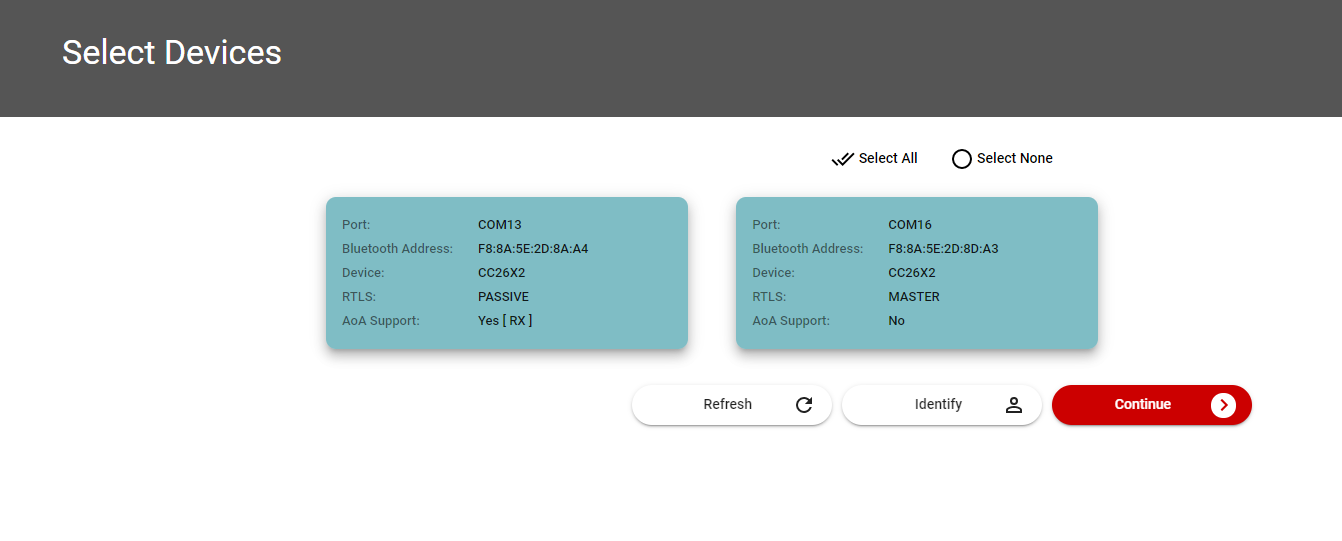Click CC26X2 device value in COM16 card
This screenshot has width=1342, height=541.
click(x=912, y=273)
